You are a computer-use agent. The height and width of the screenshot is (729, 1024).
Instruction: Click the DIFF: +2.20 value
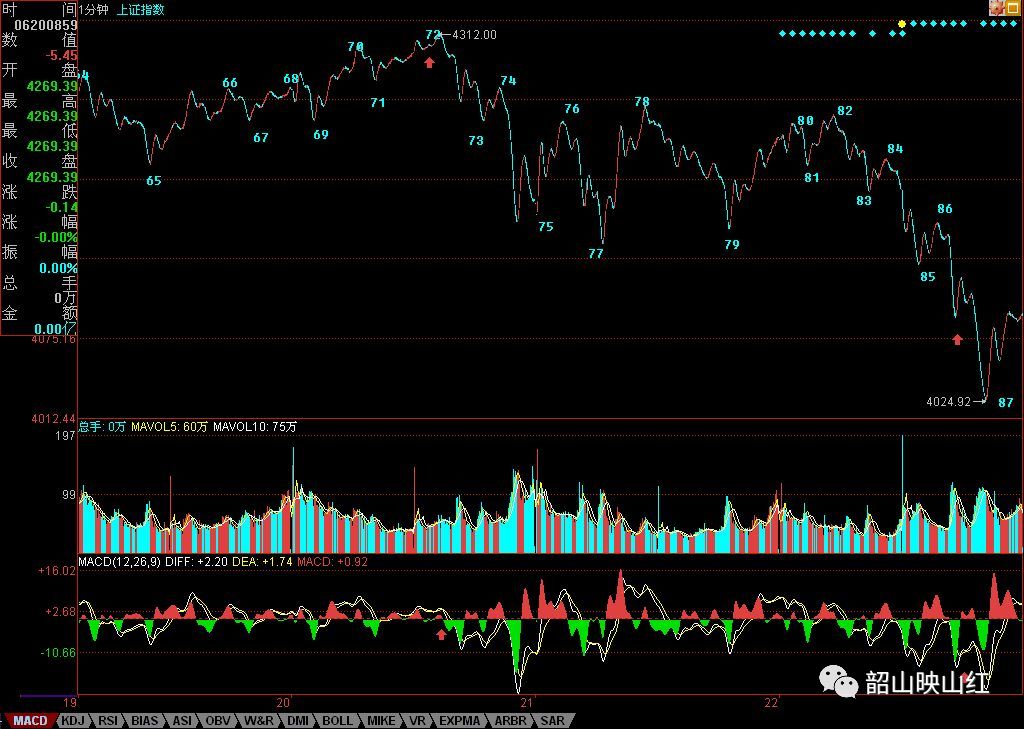point(196,561)
